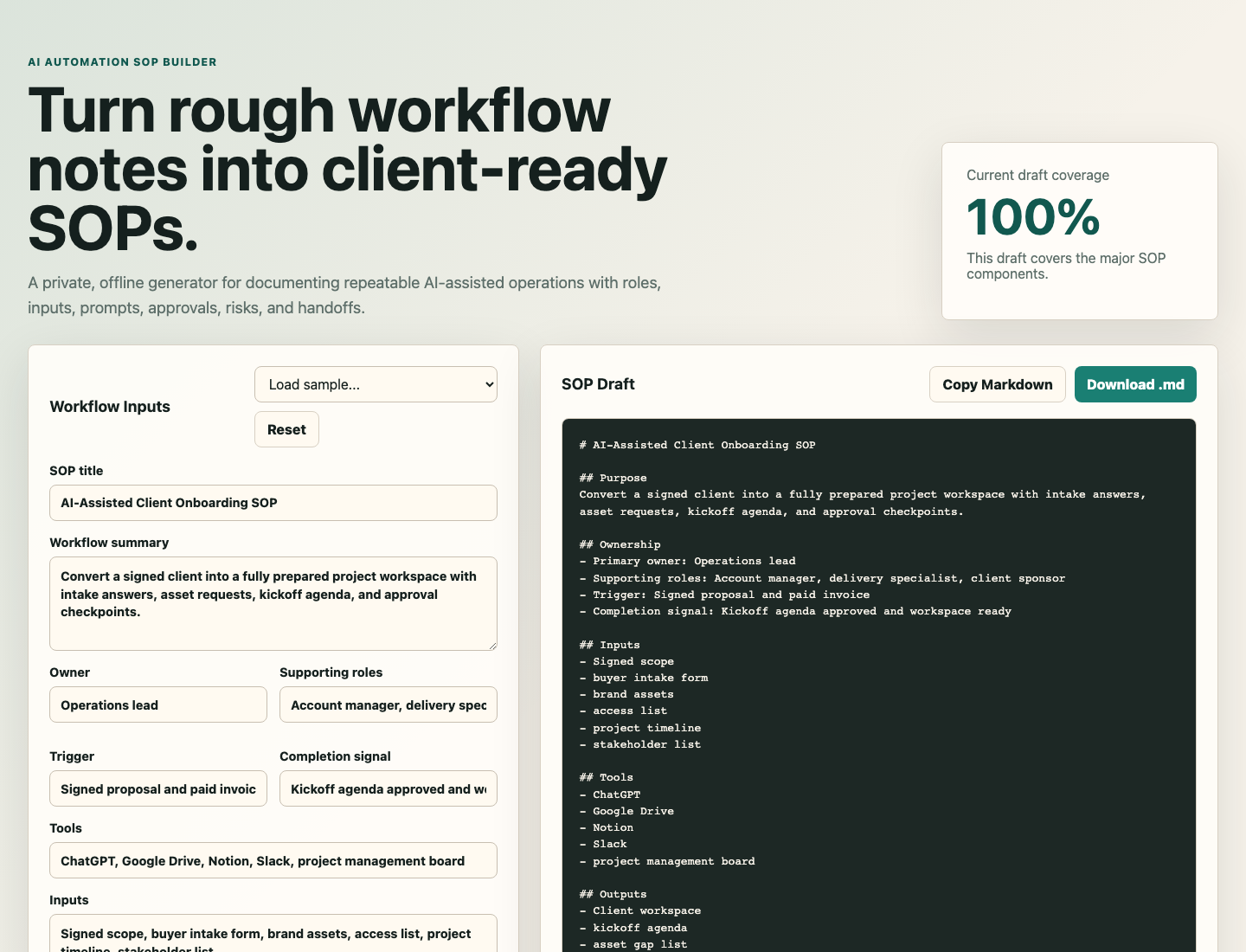The width and height of the screenshot is (1246, 952).
Task: Click the '## Inputs' heading in draft
Action: (609, 645)
